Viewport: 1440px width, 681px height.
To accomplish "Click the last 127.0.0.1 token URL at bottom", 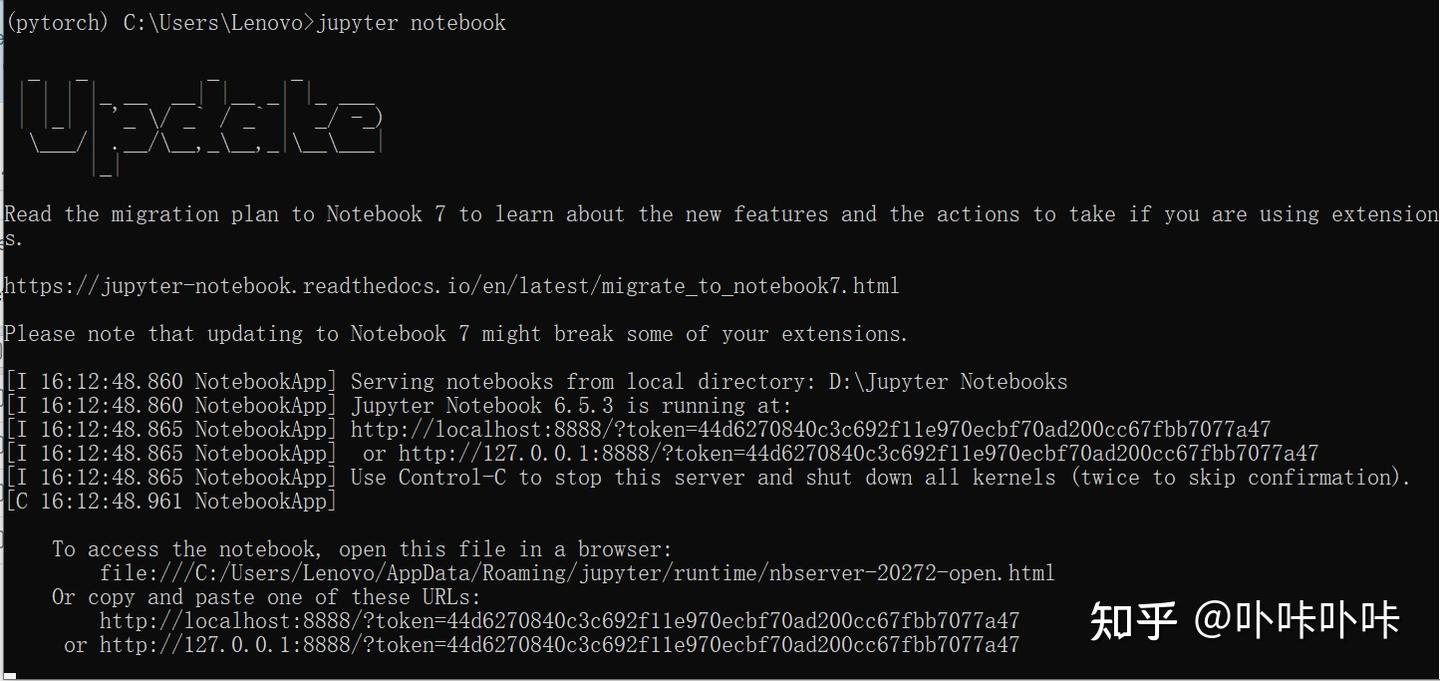I will pyautogui.click(x=559, y=645).
